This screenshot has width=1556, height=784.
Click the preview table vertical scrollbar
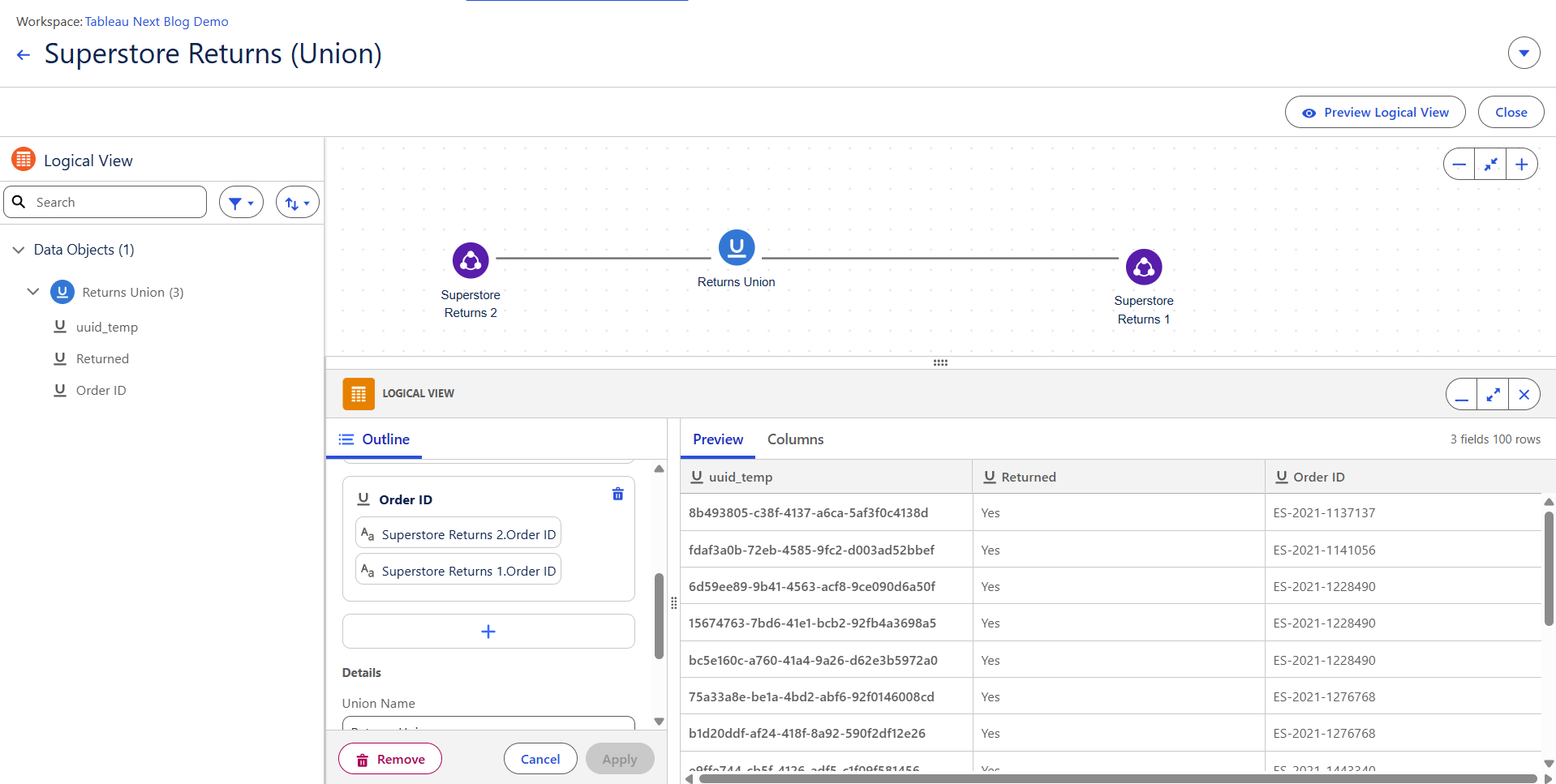click(x=1549, y=569)
